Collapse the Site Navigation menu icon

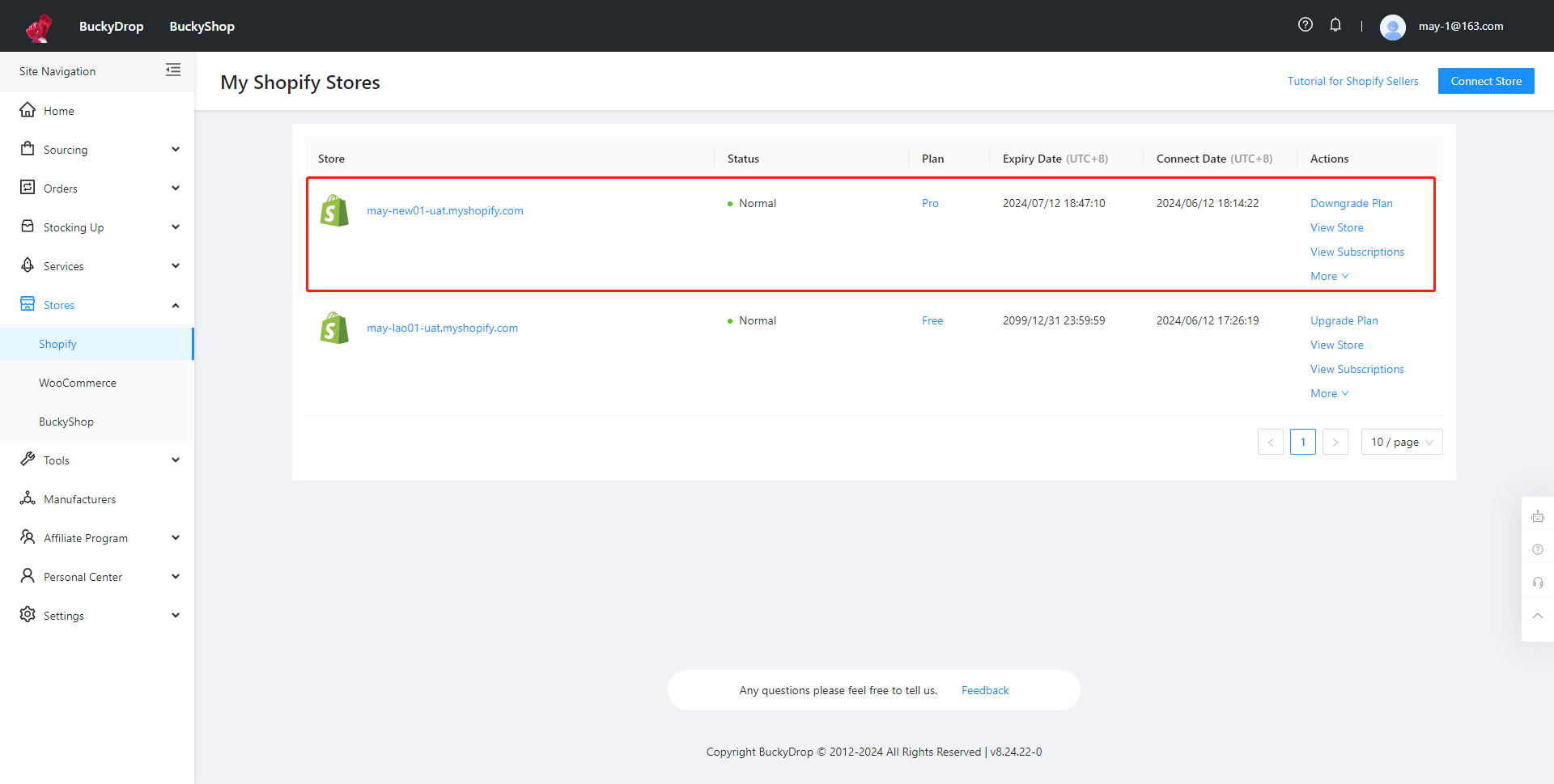173,70
